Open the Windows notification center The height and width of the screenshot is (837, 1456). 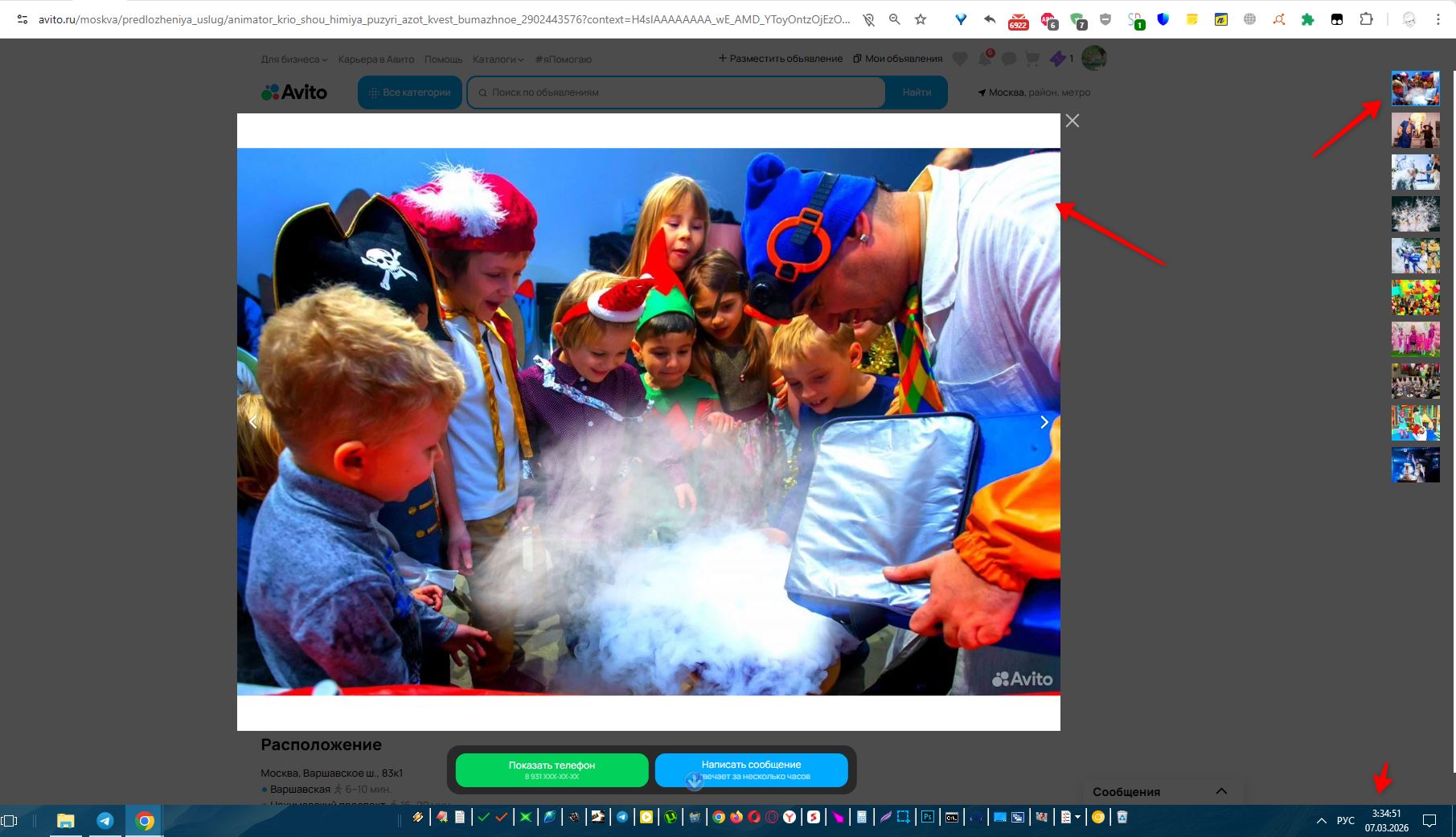(x=1429, y=820)
